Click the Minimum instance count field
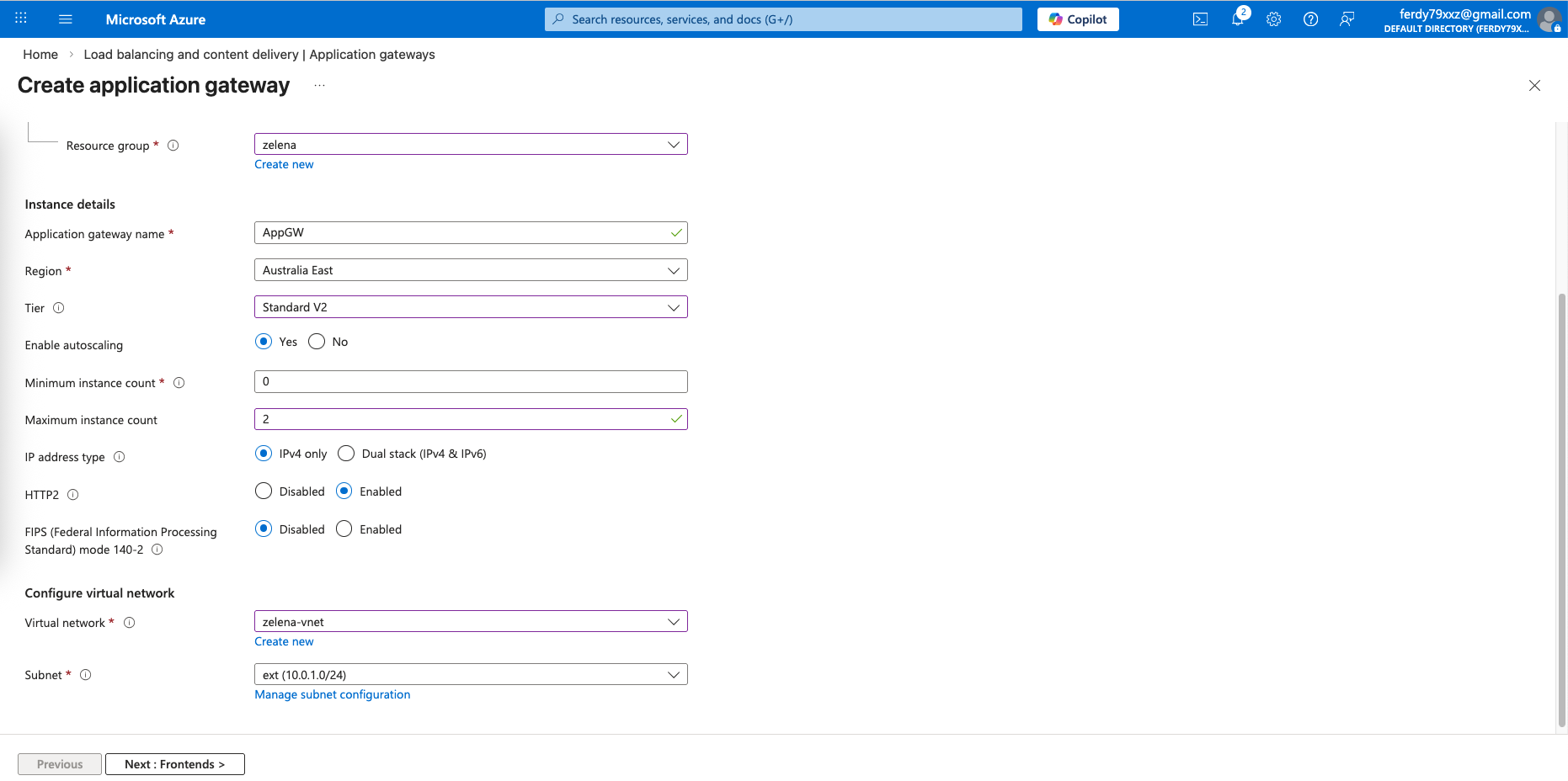The width and height of the screenshot is (1568, 781). pyautogui.click(x=471, y=382)
